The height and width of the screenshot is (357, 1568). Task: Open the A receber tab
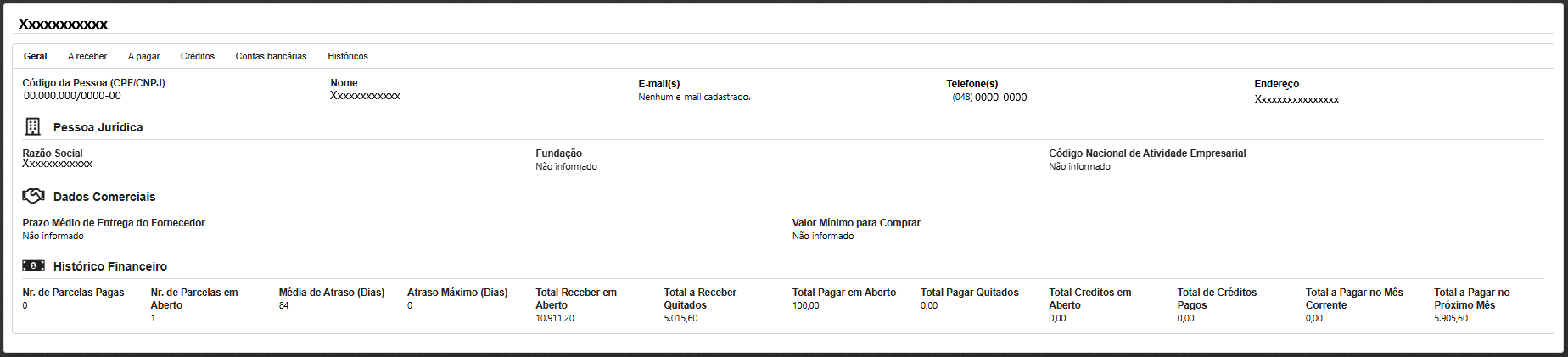pyautogui.click(x=87, y=56)
